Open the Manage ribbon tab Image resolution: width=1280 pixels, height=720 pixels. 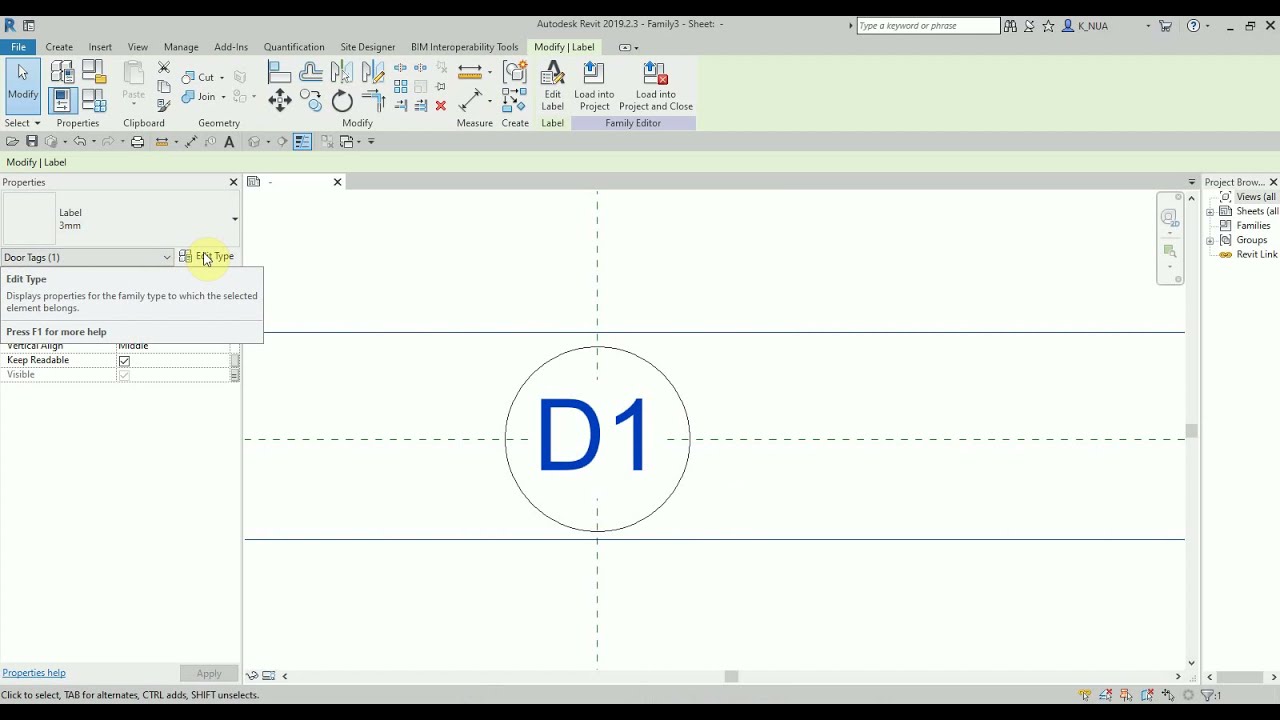181,47
